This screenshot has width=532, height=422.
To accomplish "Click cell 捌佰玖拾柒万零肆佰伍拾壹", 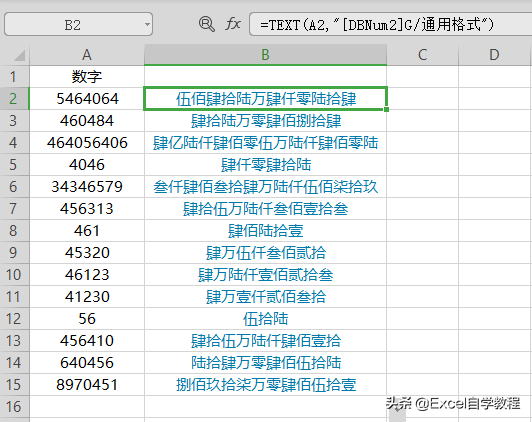I will pos(265,385).
